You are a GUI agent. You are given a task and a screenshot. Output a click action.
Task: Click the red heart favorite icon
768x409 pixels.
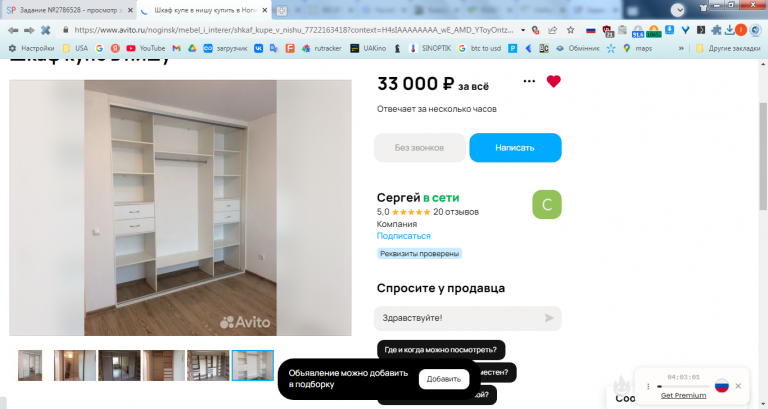[553, 81]
